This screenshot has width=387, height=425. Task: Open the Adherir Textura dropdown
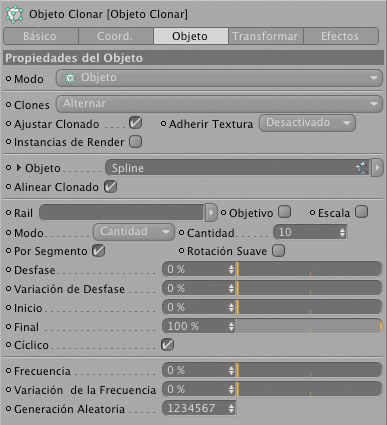click(307, 123)
